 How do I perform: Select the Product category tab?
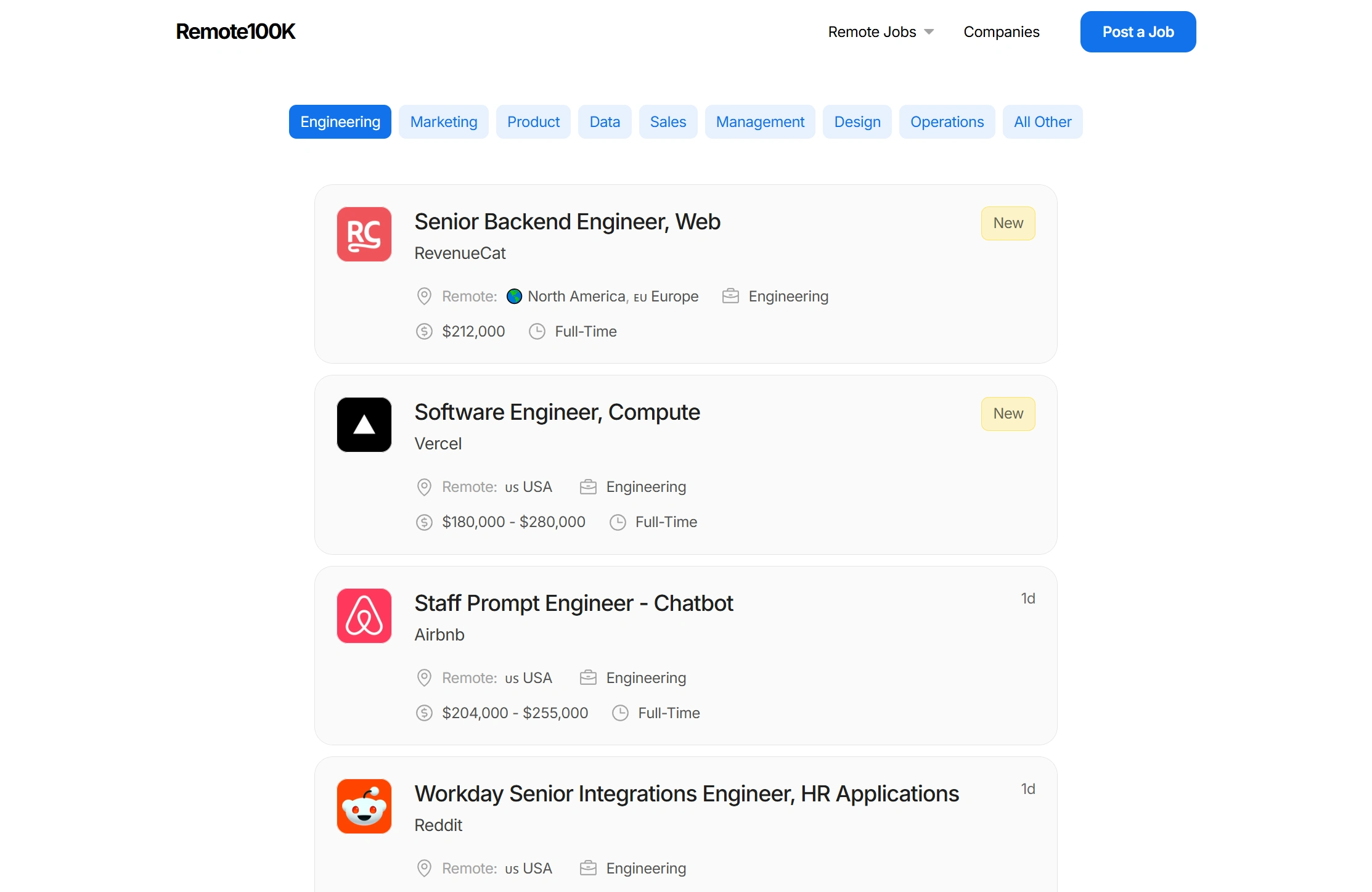[x=533, y=122]
